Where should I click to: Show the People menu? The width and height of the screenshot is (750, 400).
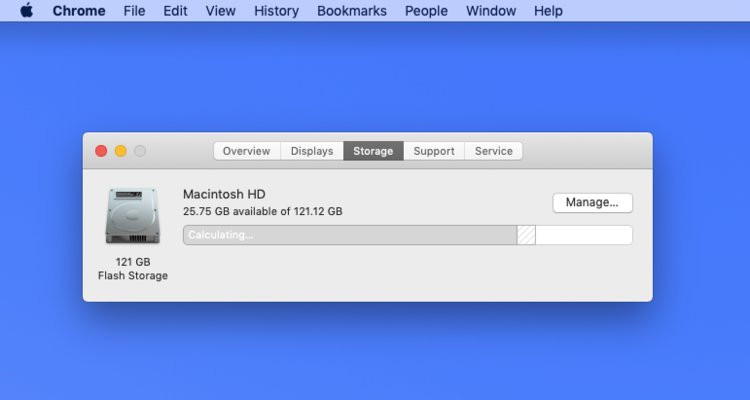coord(426,11)
